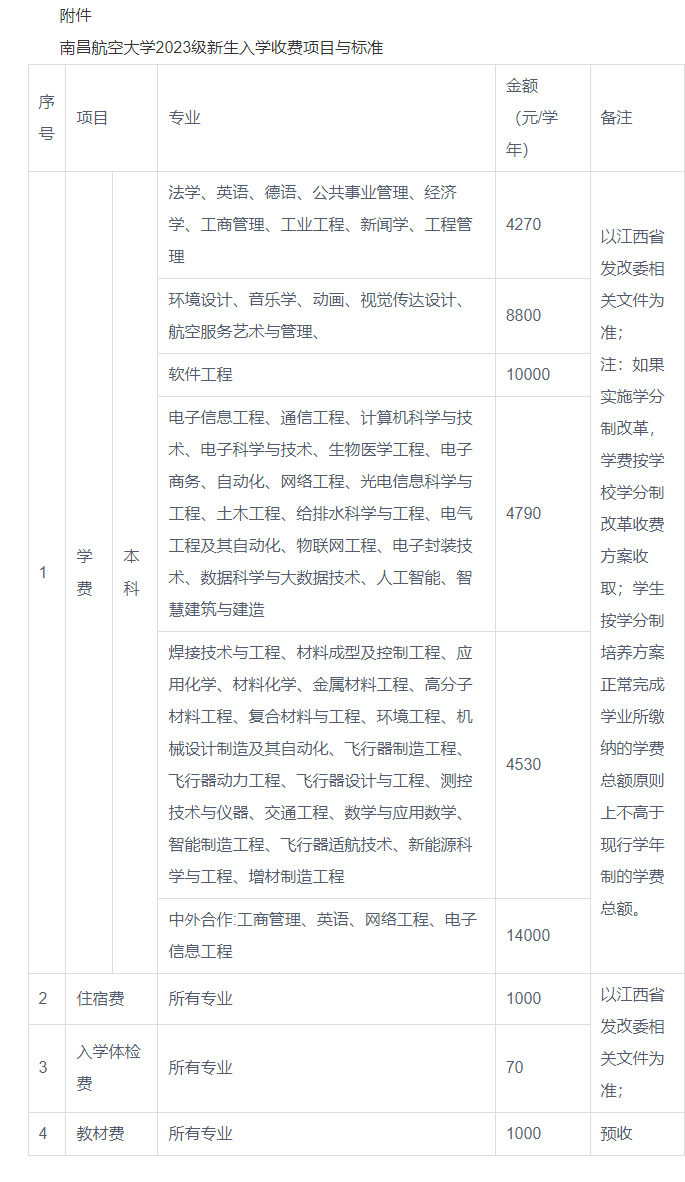The width and height of the screenshot is (685, 1182).
Task: Click the row number 3 cell
Action: click(47, 1068)
